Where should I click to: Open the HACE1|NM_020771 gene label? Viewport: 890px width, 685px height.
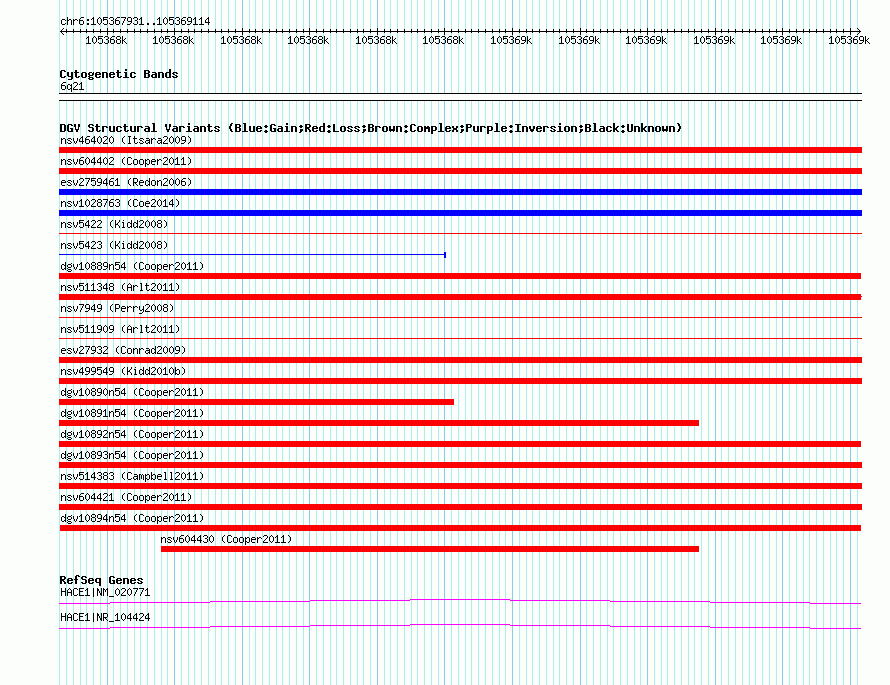click(x=105, y=592)
